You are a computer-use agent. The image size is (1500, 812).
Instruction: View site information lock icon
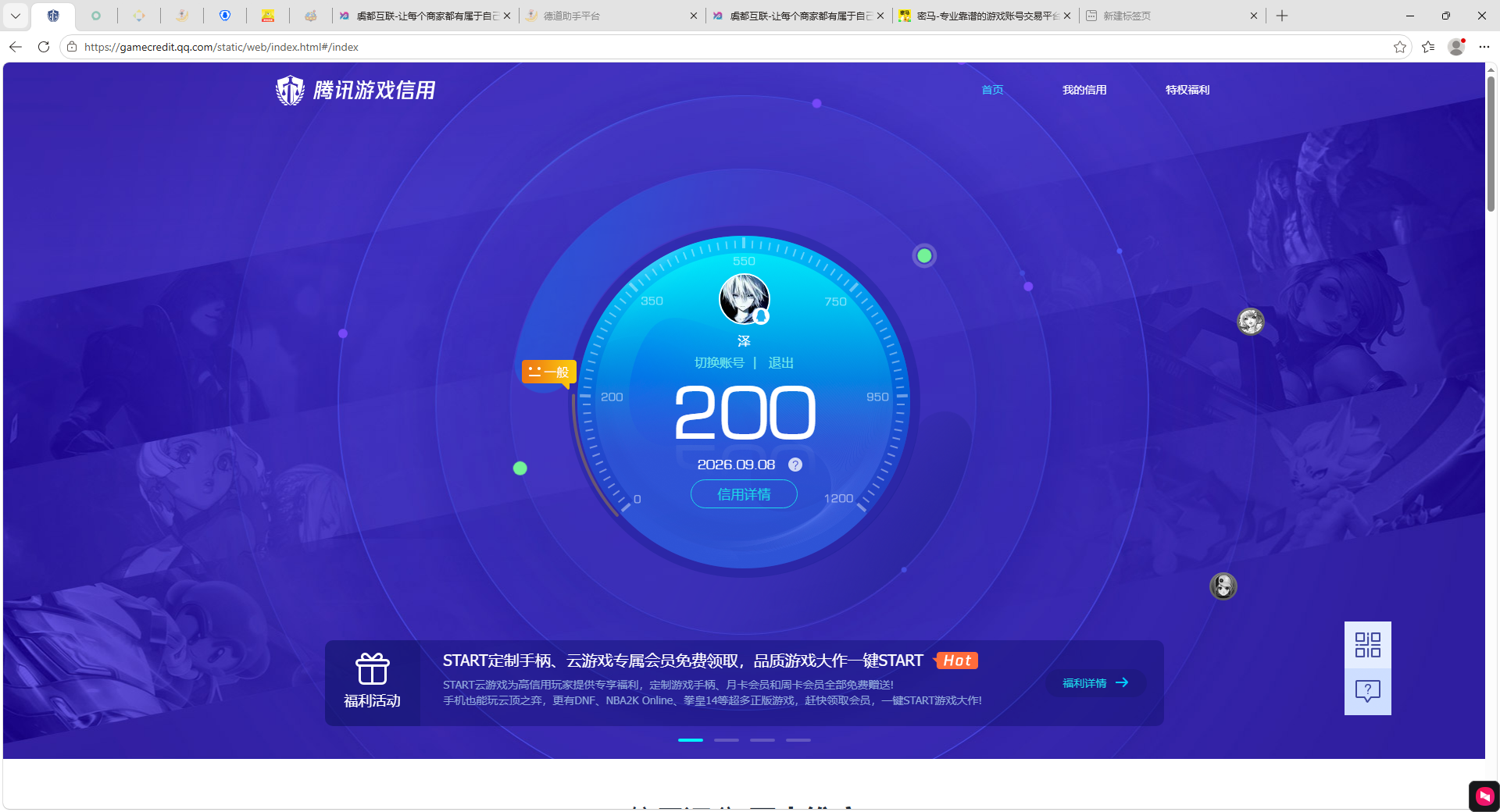[72, 47]
